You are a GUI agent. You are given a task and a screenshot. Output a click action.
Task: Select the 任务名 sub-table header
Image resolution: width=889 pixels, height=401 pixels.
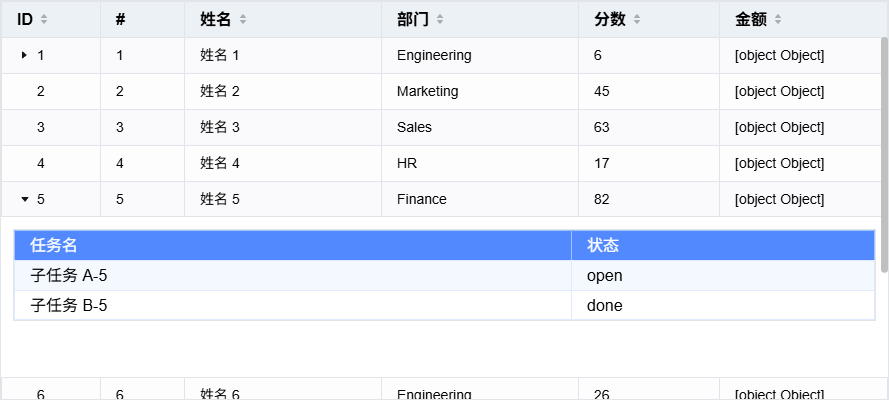pos(54,246)
